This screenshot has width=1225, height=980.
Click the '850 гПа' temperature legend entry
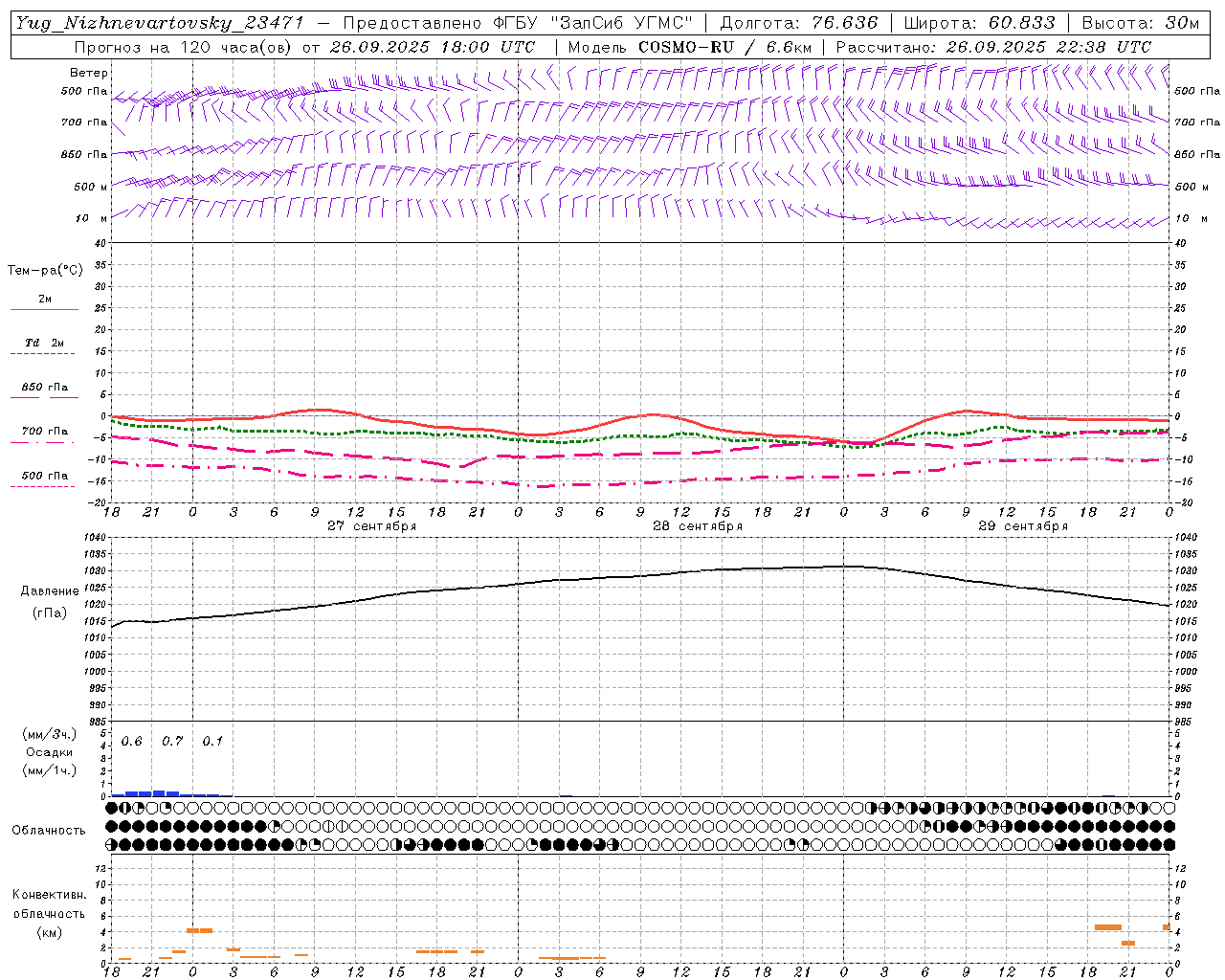coord(44,388)
